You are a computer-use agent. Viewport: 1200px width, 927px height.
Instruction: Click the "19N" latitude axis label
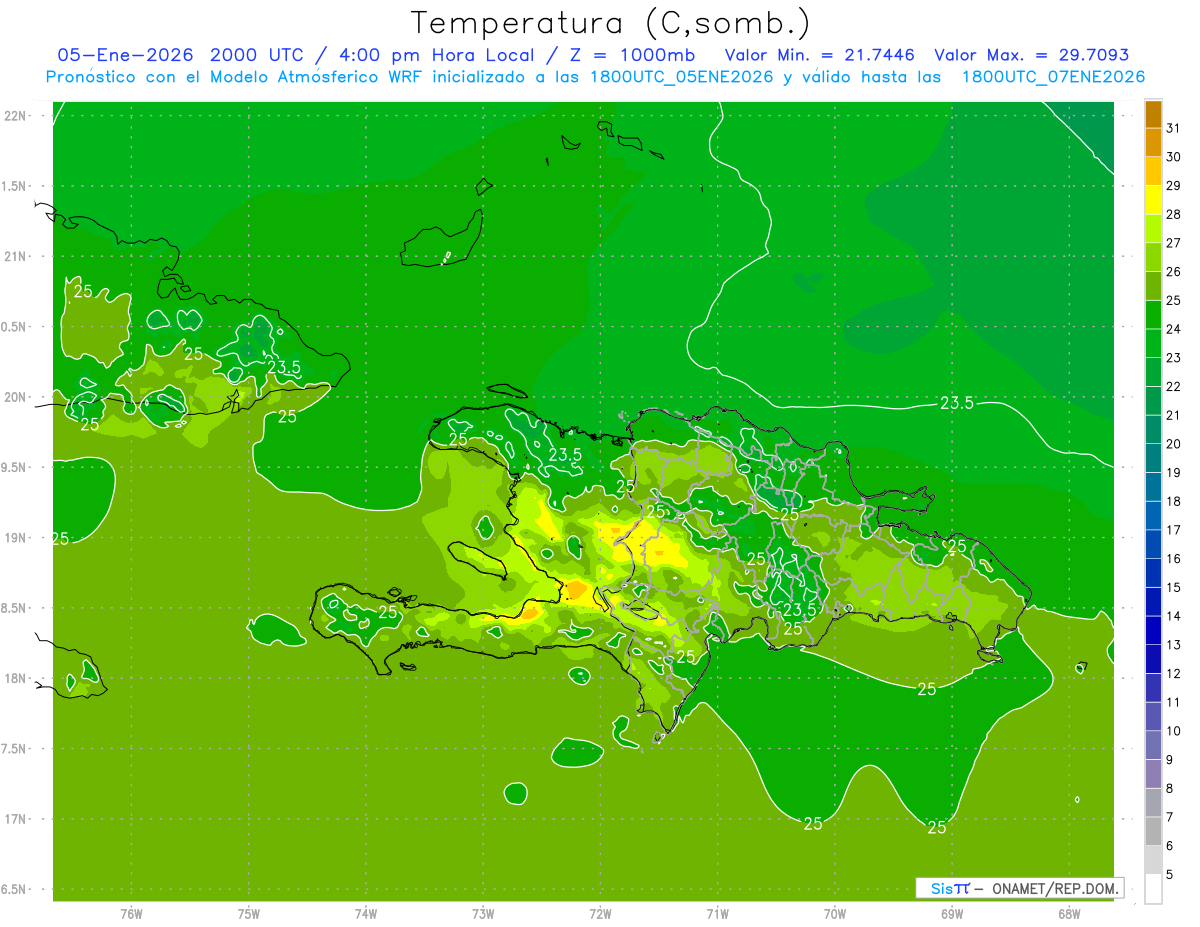16,538
